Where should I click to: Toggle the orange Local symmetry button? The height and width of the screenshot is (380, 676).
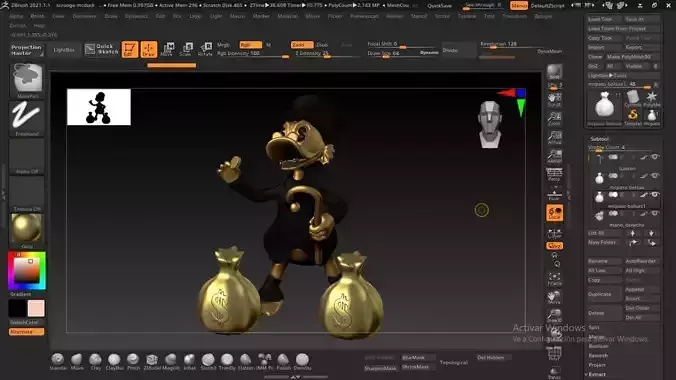554,213
